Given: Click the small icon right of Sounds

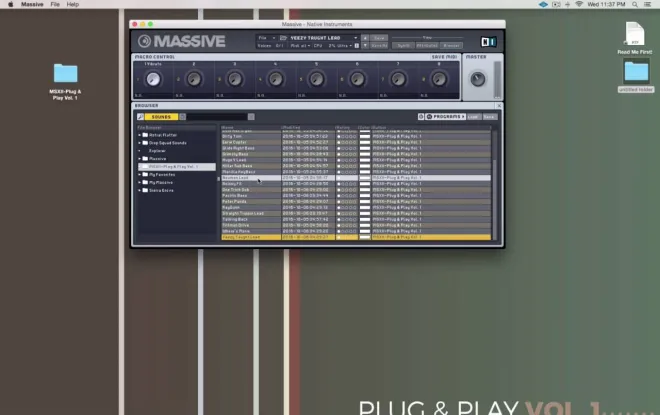Looking at the screenshot, I should tap(182, 117).
